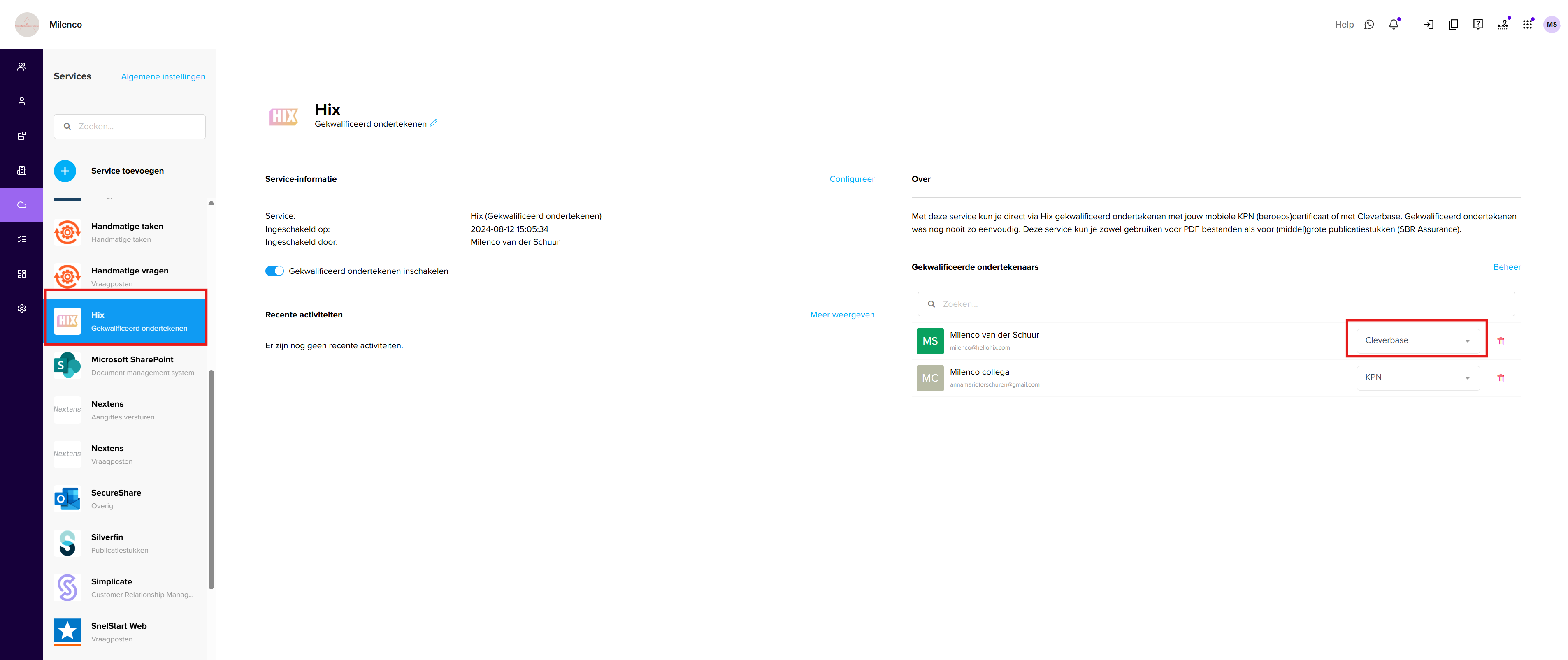Open the KPN provider dropdown
1568x660 pixels.
(1418, 378)
